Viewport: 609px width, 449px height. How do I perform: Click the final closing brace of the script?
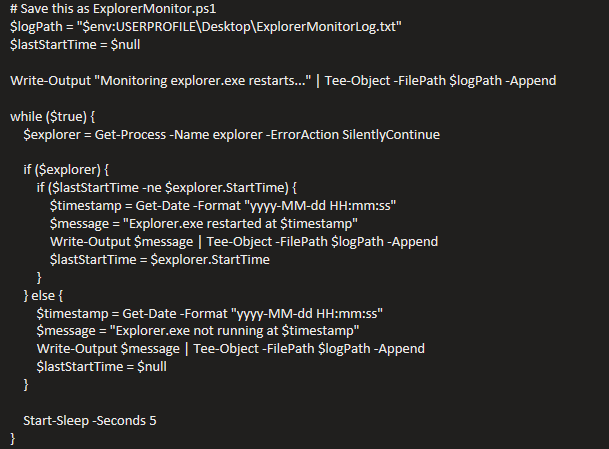[12, 439]
